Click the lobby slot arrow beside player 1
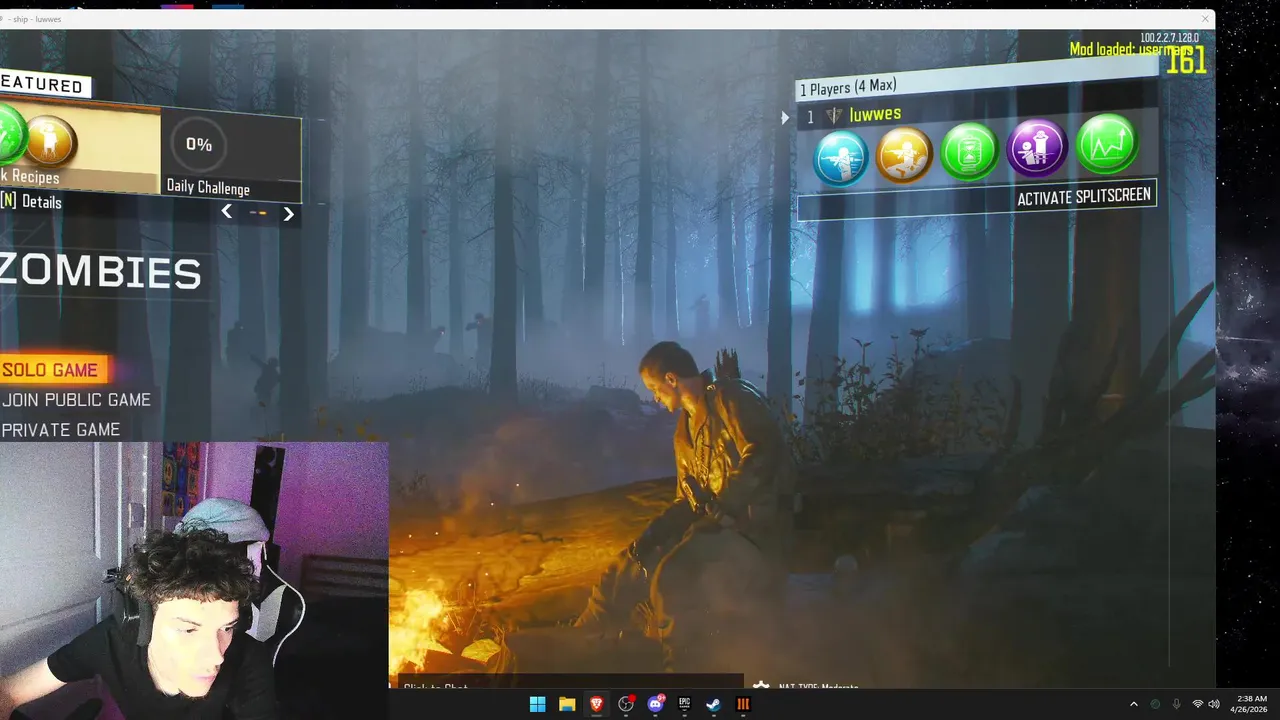Screen dimensions: 1280x720 [786, 117]
